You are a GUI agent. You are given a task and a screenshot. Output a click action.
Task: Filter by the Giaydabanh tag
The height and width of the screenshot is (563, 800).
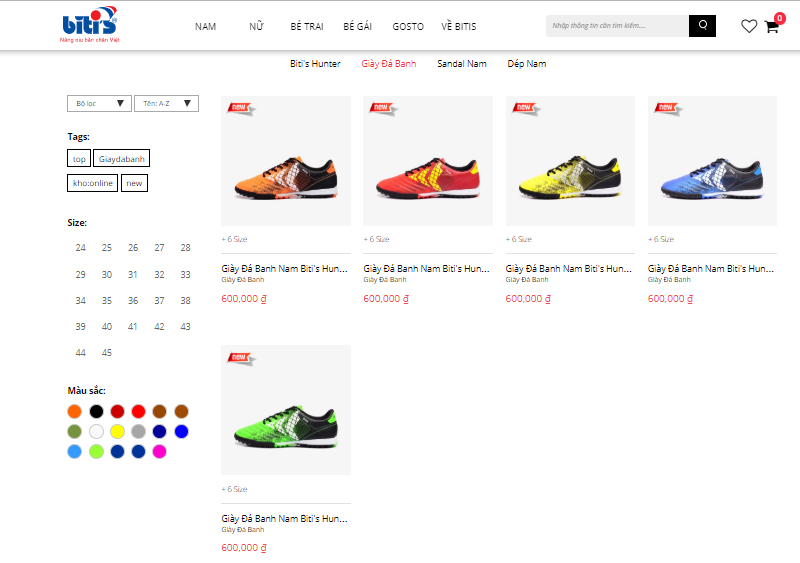click(121, 158)
